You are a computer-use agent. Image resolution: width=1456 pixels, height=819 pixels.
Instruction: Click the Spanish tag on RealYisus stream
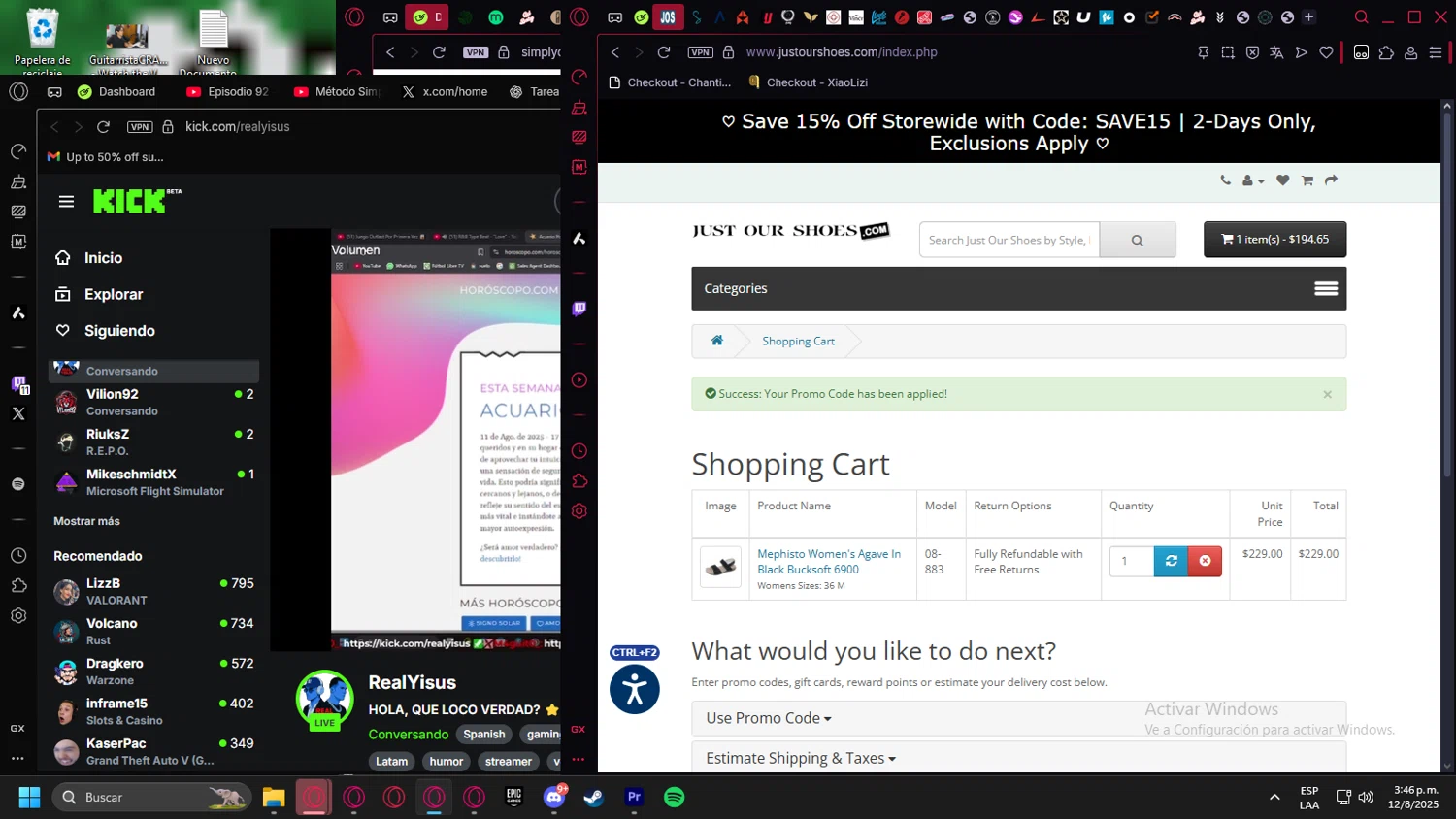pos(484,735)
